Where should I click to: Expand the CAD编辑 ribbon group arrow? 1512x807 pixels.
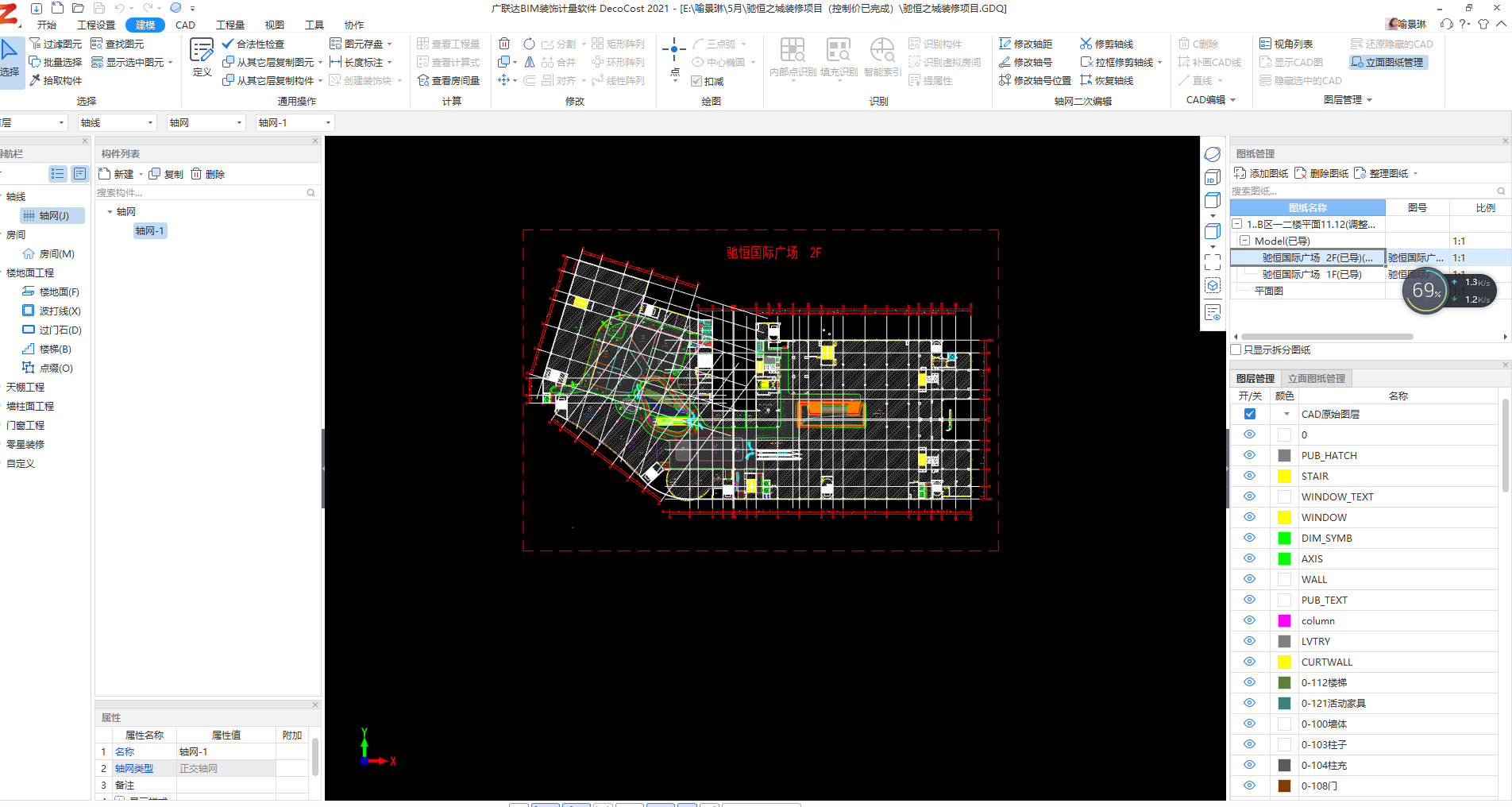(1233, 100)
